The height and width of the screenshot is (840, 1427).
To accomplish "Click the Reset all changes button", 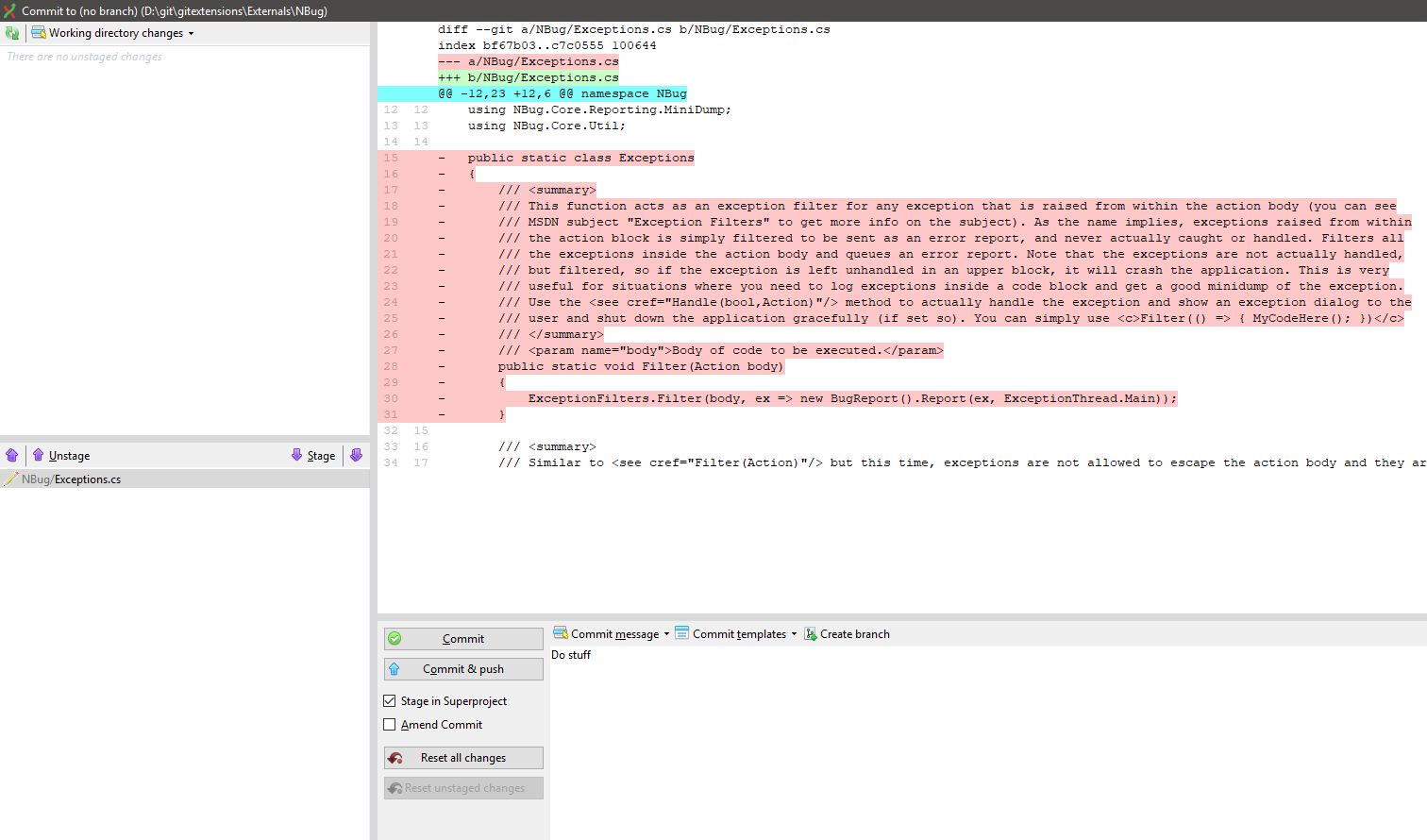I will click(463, 758).
